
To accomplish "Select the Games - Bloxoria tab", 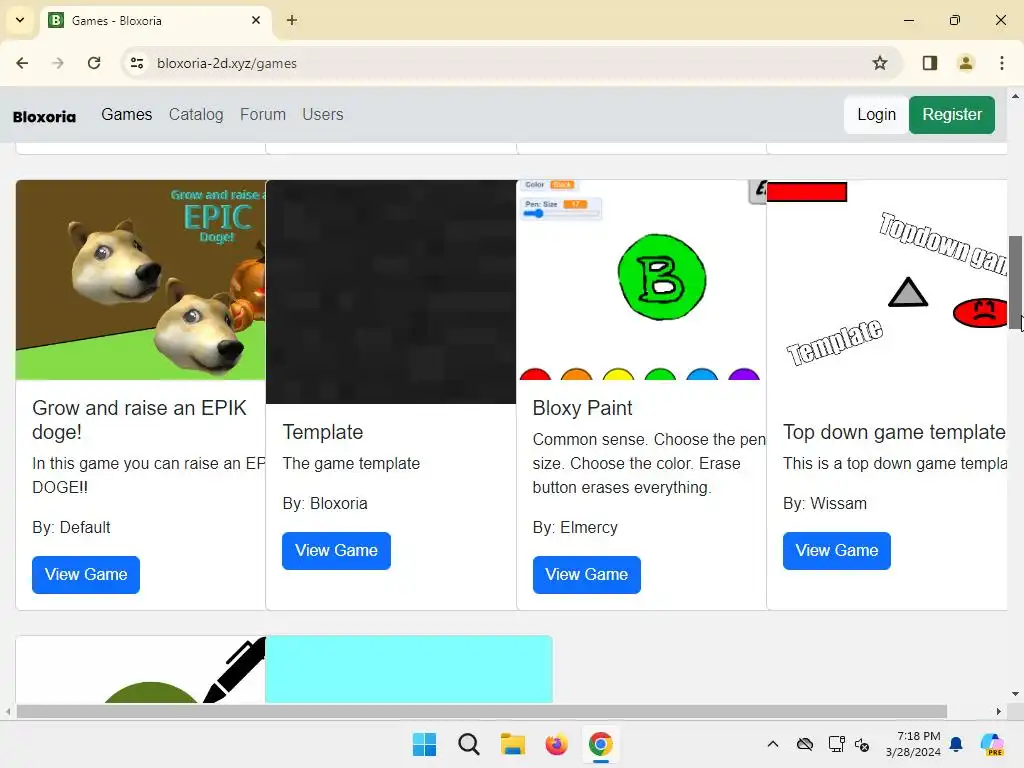I will [155, 20].
